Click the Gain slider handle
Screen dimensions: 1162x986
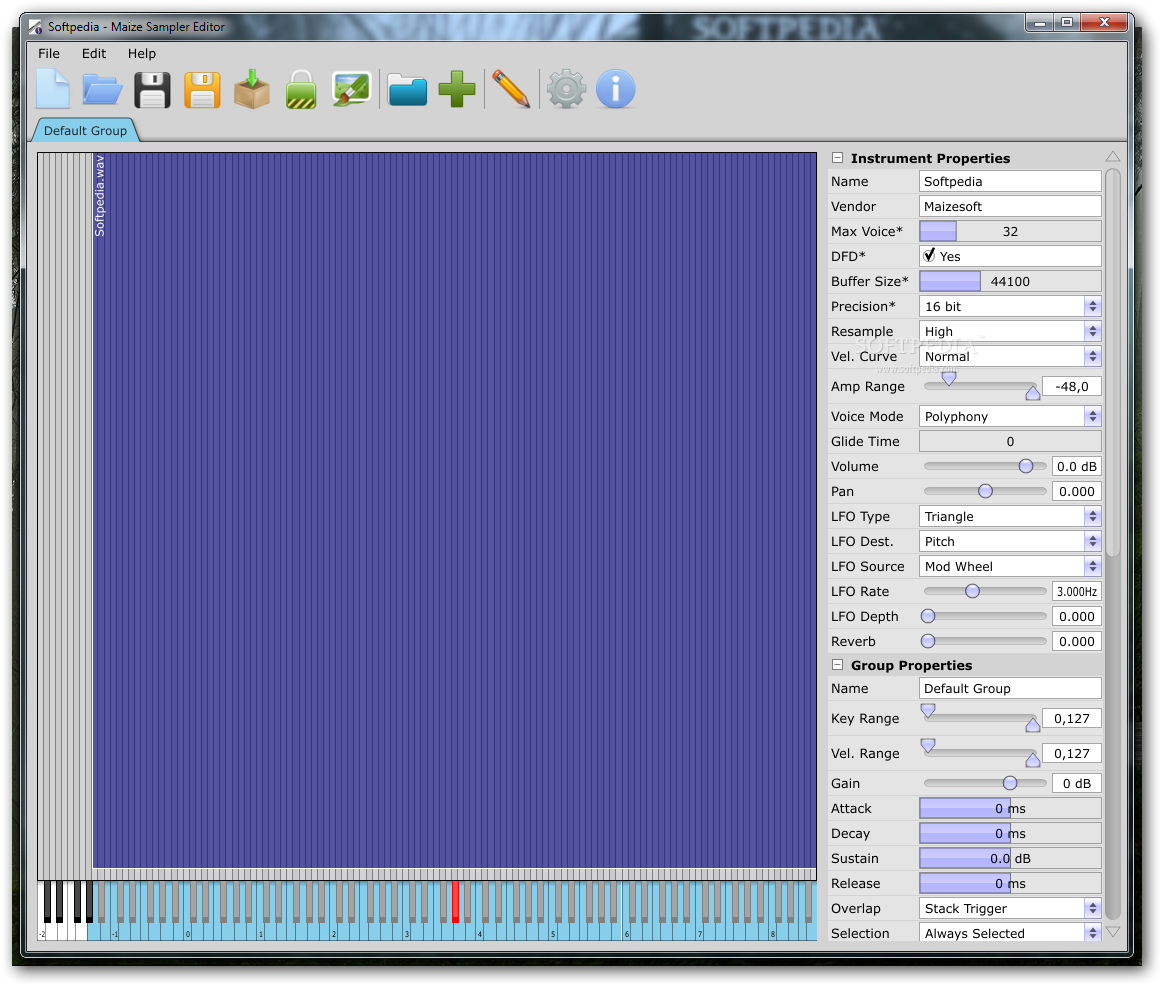[1010, 783]
